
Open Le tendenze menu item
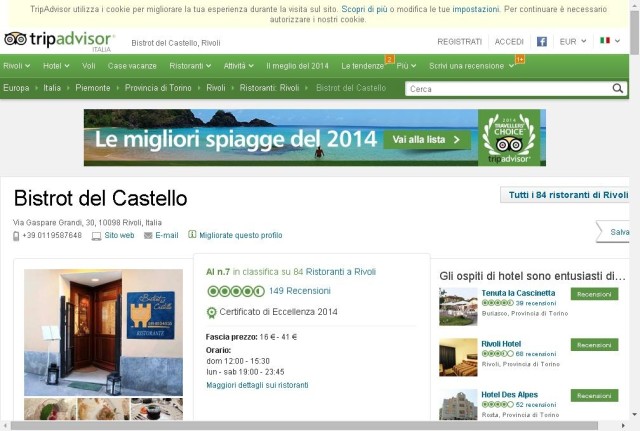click(x=362, y=66)
